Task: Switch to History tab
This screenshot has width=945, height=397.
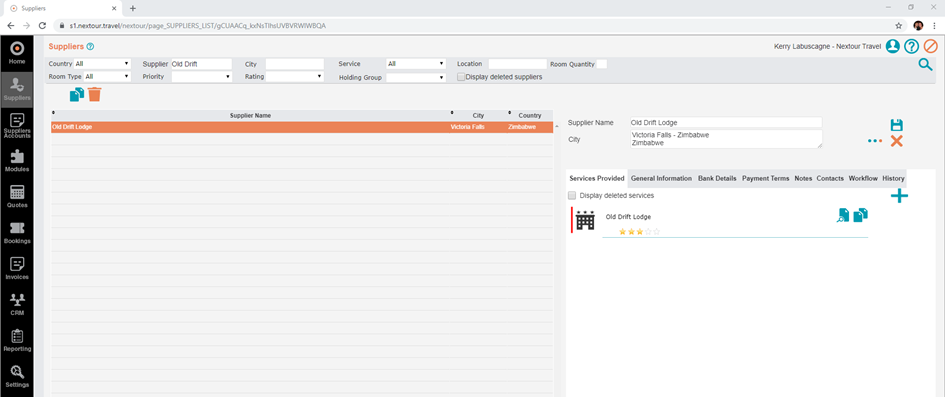Action: click(x=893, y=179)
